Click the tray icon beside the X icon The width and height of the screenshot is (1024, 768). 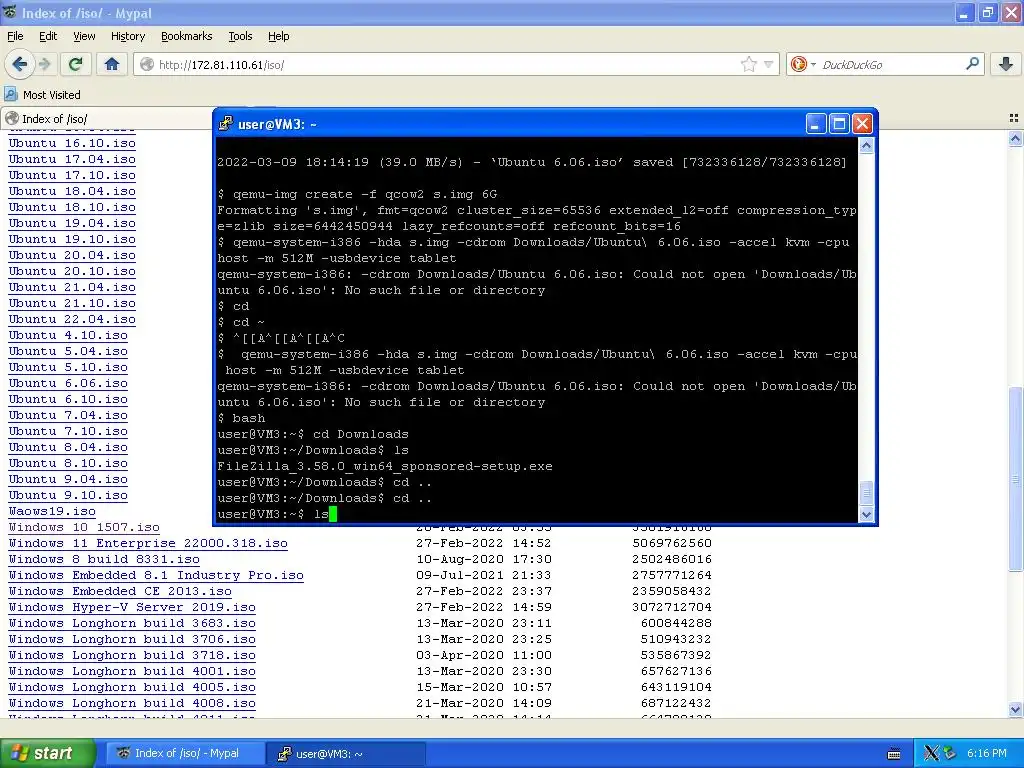tap(950, 754)
